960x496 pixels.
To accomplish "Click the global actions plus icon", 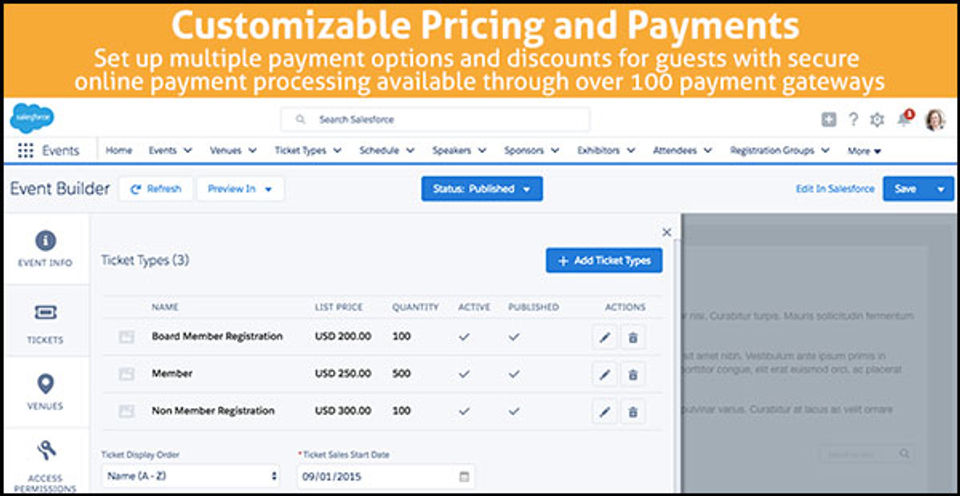I will (x=828, y=120).
